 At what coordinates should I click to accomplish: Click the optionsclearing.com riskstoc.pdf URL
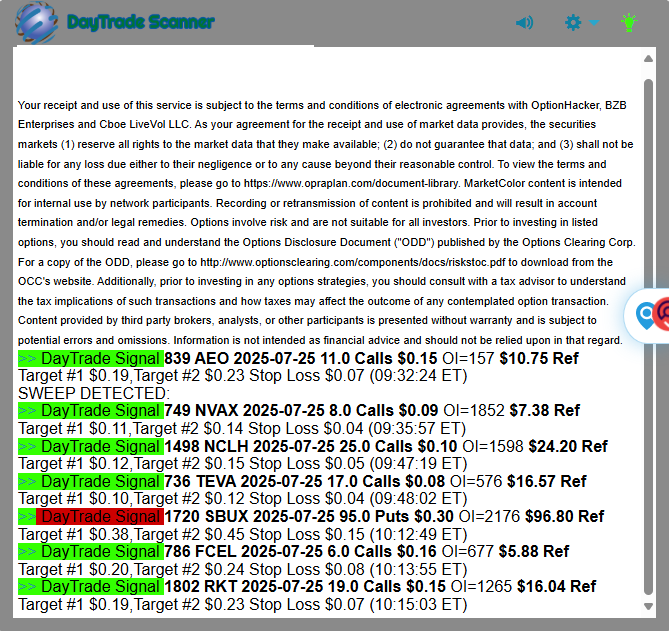click(x=353, y=262)
